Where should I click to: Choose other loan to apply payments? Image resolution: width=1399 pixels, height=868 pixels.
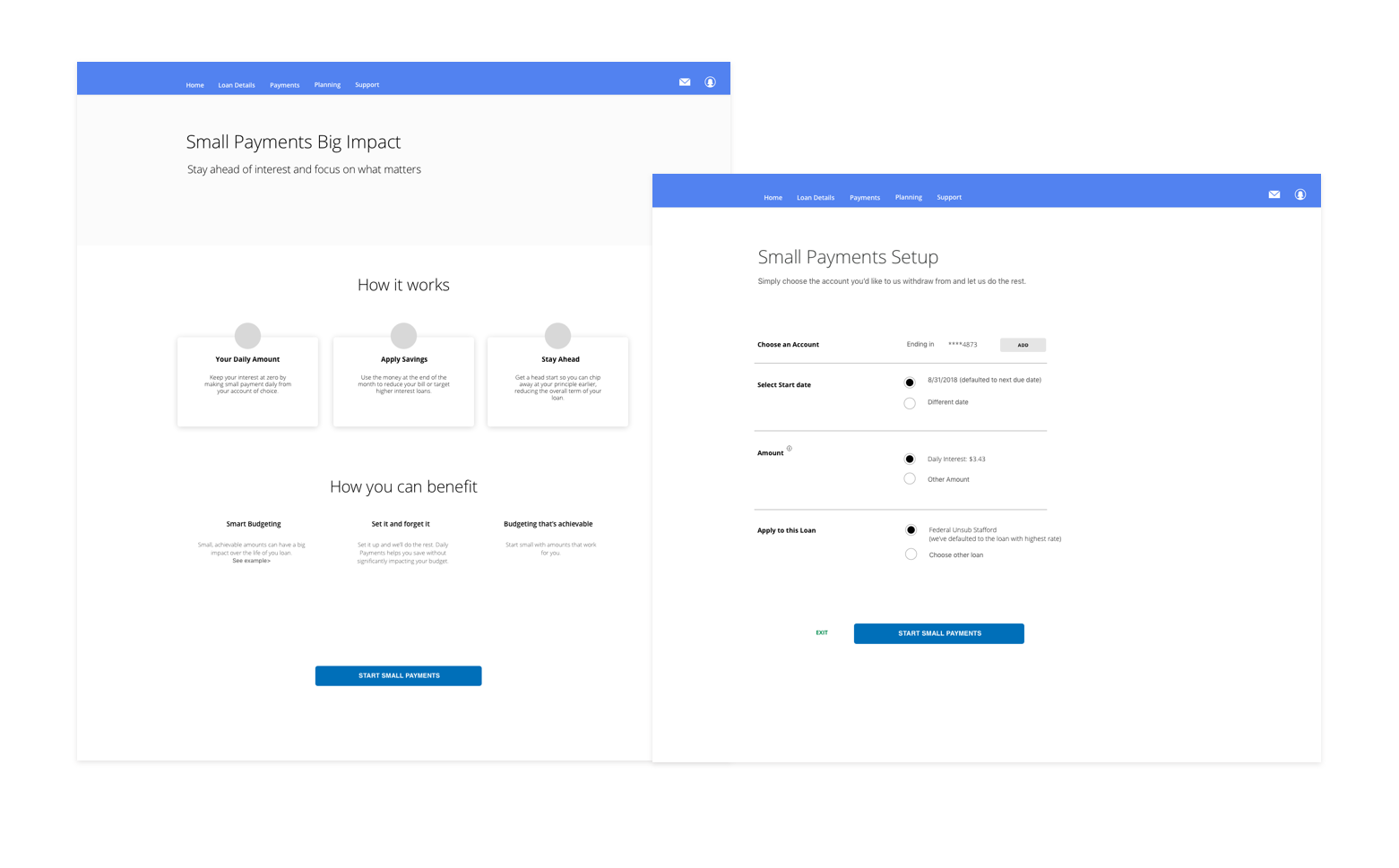tap(911, 554)
